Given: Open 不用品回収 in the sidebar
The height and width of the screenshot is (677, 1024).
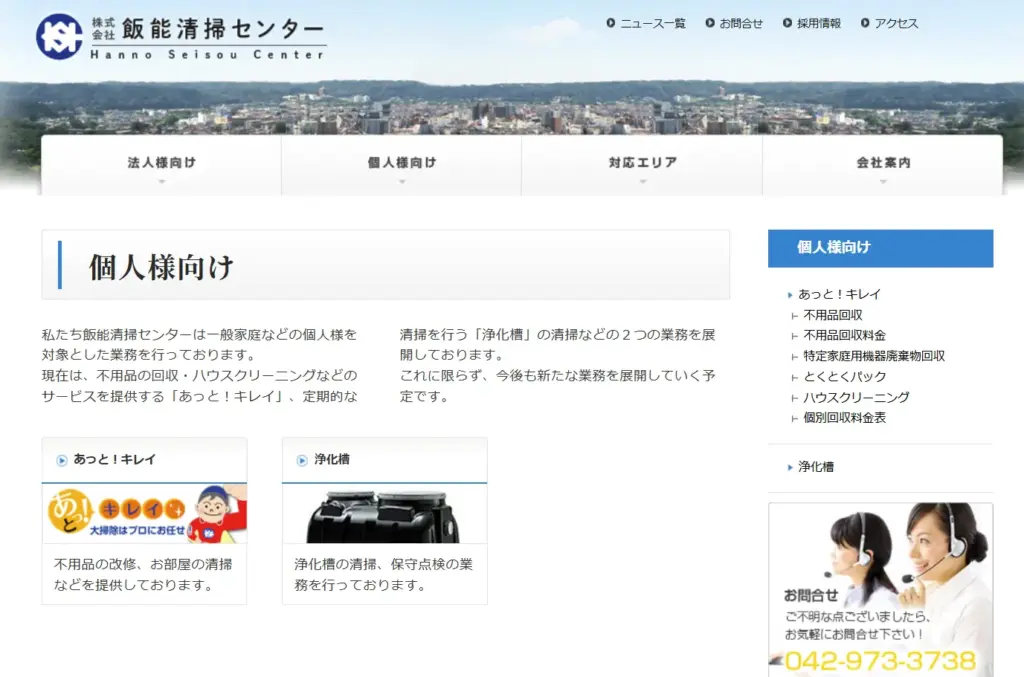Looking at the screenshot, I should 833,315.
